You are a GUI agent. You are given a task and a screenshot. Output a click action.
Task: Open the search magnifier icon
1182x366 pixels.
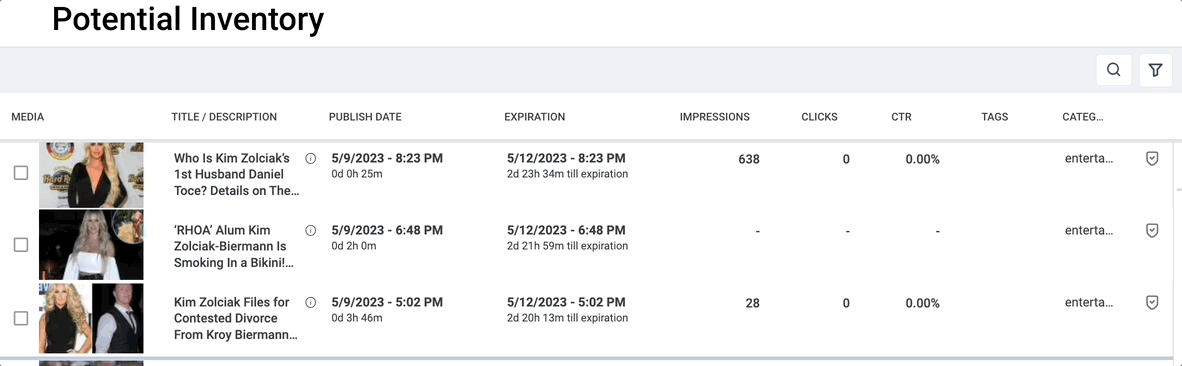(x=1113, y=70)
